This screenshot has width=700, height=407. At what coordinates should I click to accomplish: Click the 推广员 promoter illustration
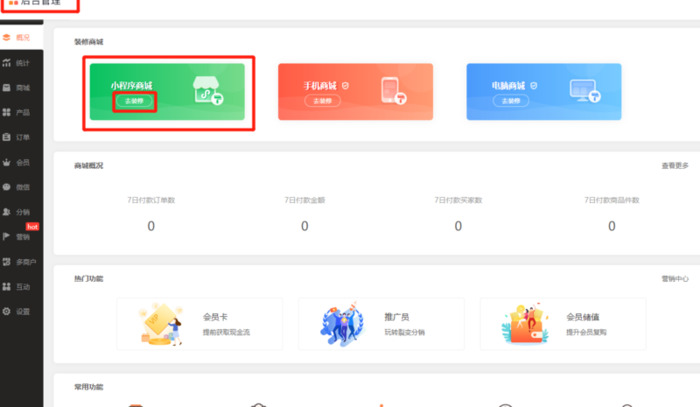pyautogui.click(x=342, y=323)
